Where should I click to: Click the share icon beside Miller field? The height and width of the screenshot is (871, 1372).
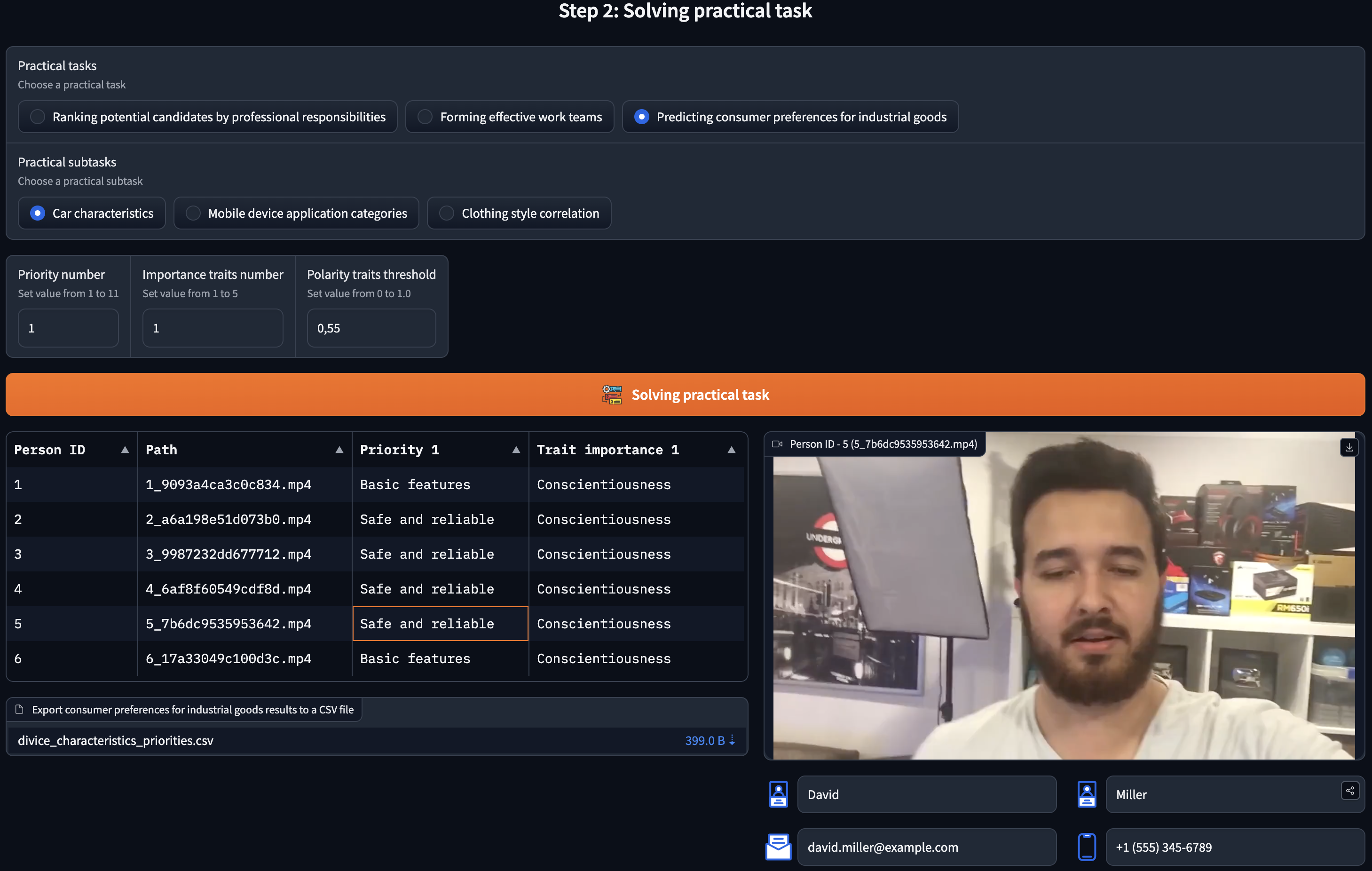click(1350, 791)
